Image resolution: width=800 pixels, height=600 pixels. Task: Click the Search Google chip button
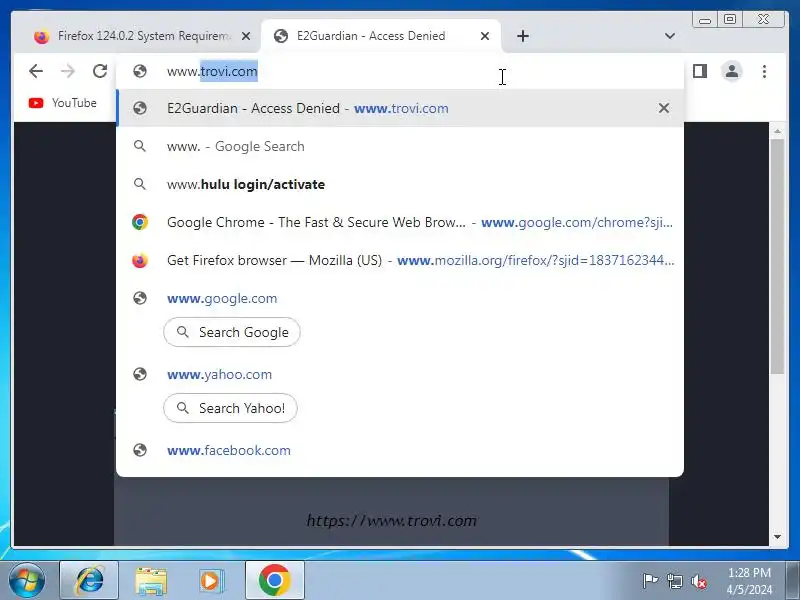click(x=232, y=332)
